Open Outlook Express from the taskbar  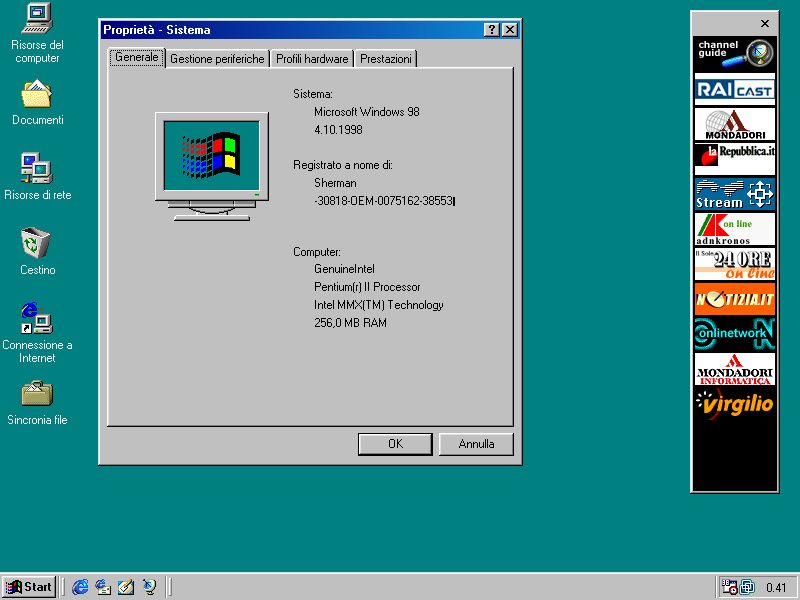click(x=103, y=587)
